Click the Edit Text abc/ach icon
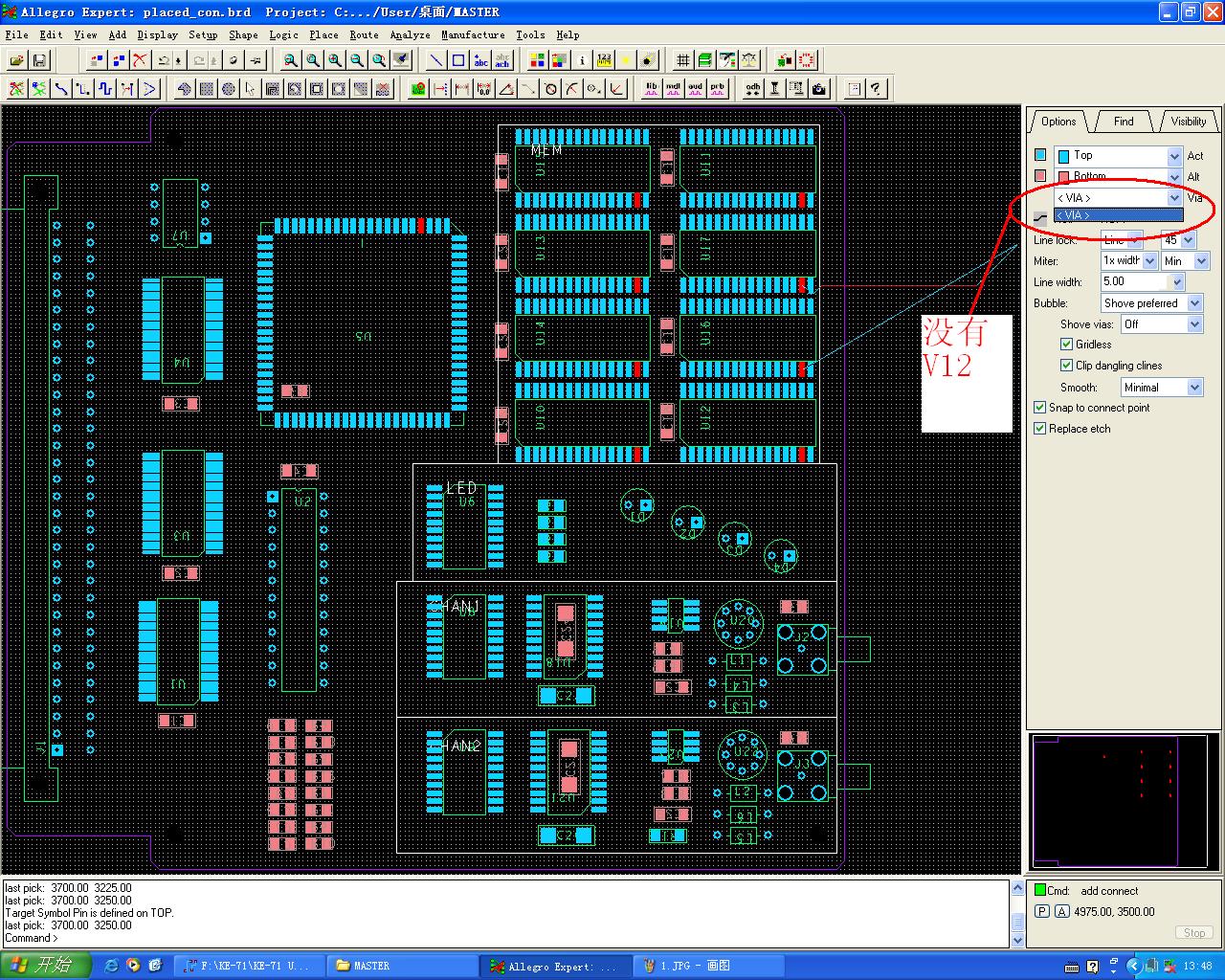The height and width of the screenshot is (980, 1225). [502, 60]
